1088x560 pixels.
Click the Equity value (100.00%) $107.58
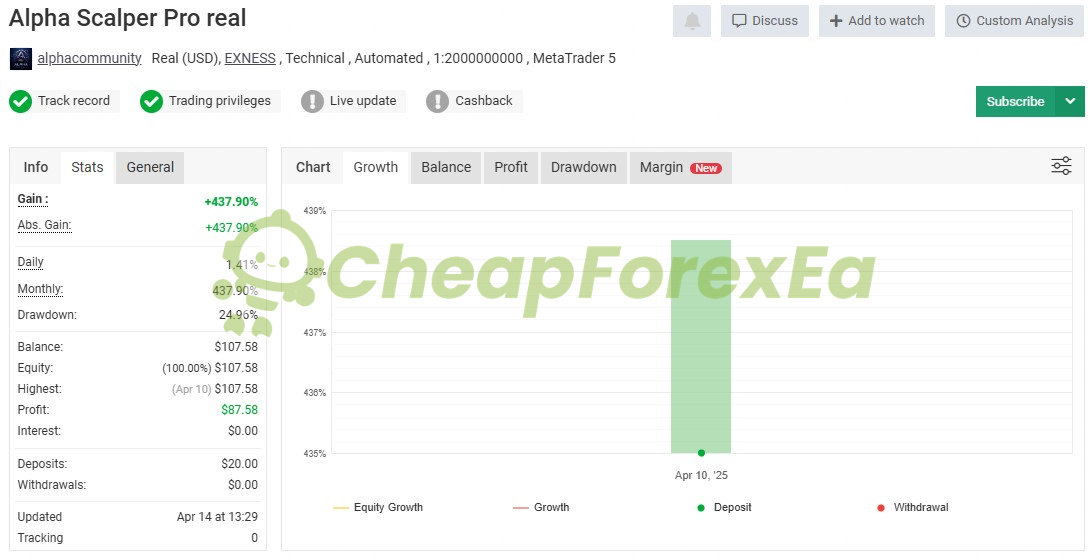pyautogui.click(x=210, y=368)
